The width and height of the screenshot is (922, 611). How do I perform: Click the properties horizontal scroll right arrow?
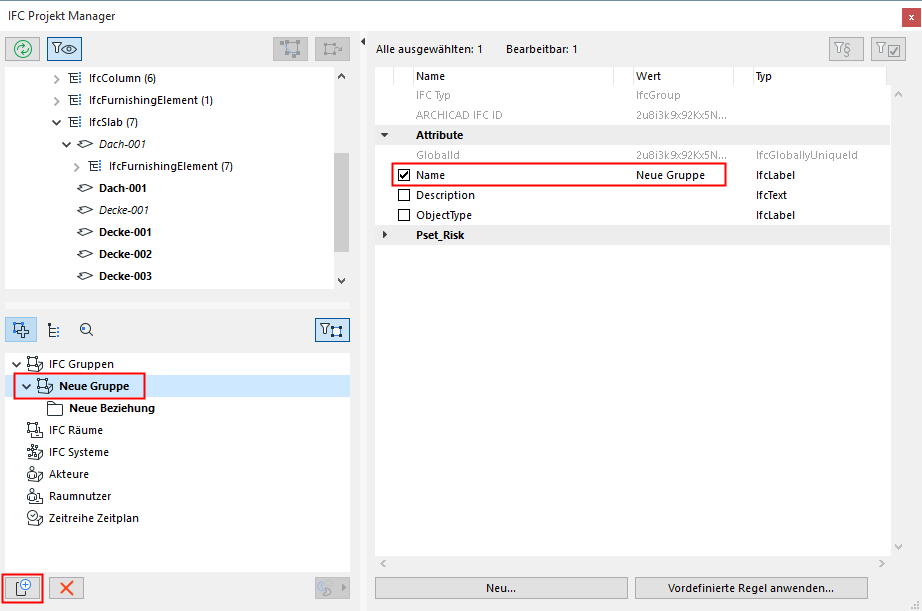click(x=881, y=563)
